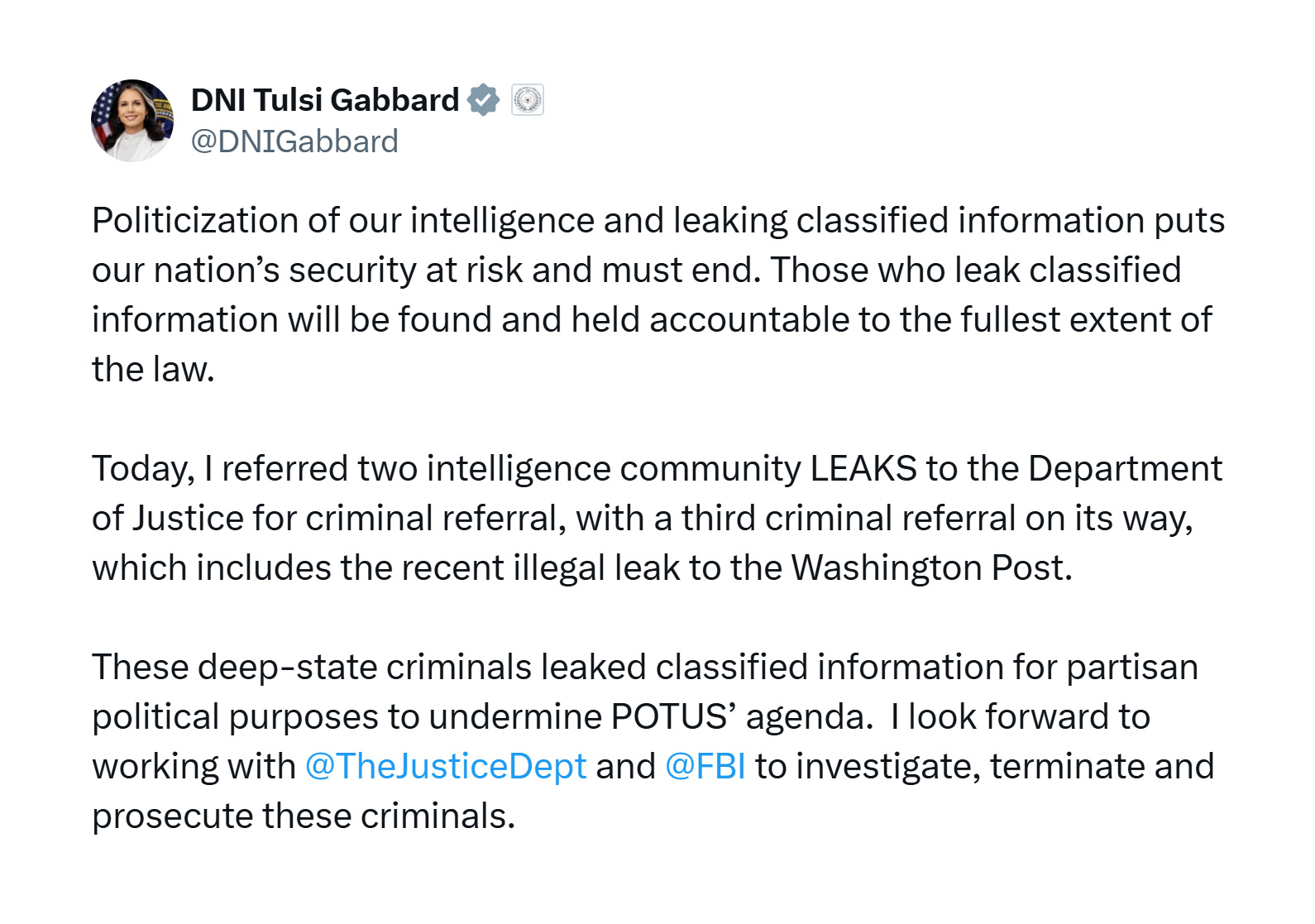The height and width of the screenshot is (924, 1315).
Task: Click the words "Washington Post" in the text
Action: (930, 568)
